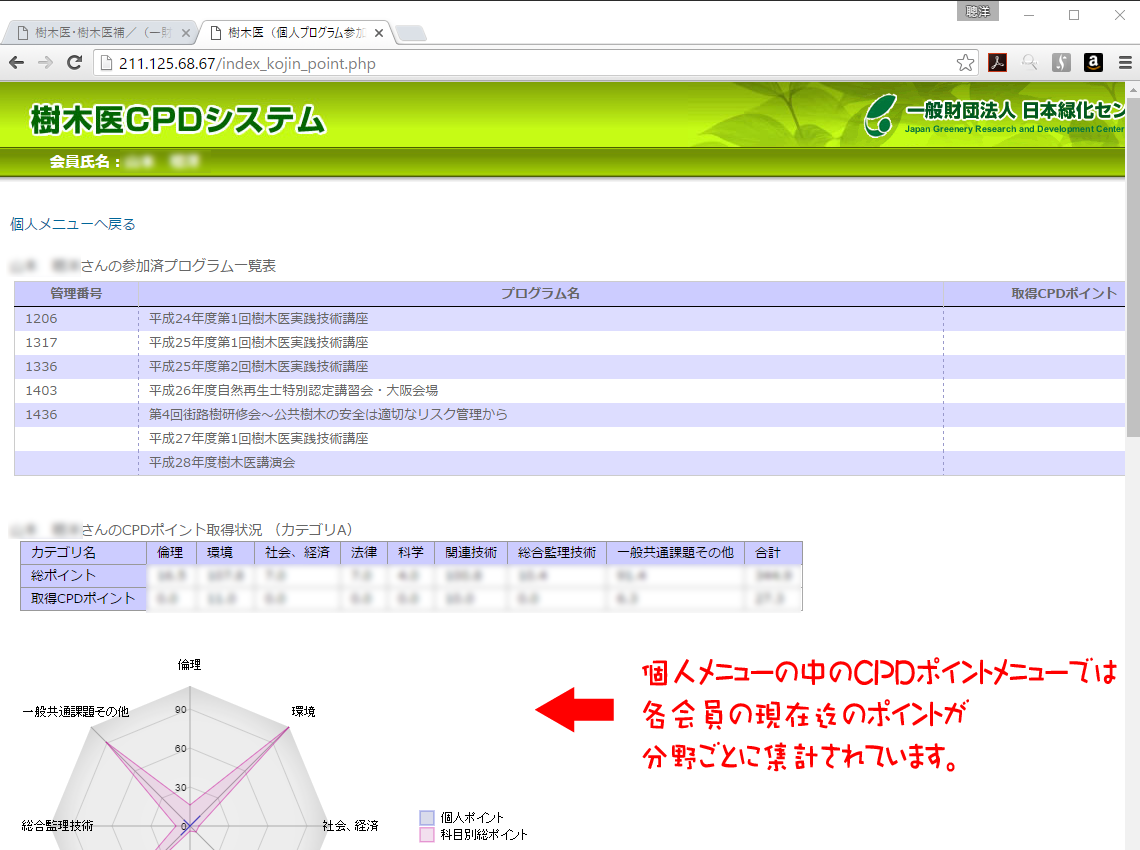1140x850 pixels.
Task: Open the Chrome hamburger menu
Action: tap(1125, 63)
